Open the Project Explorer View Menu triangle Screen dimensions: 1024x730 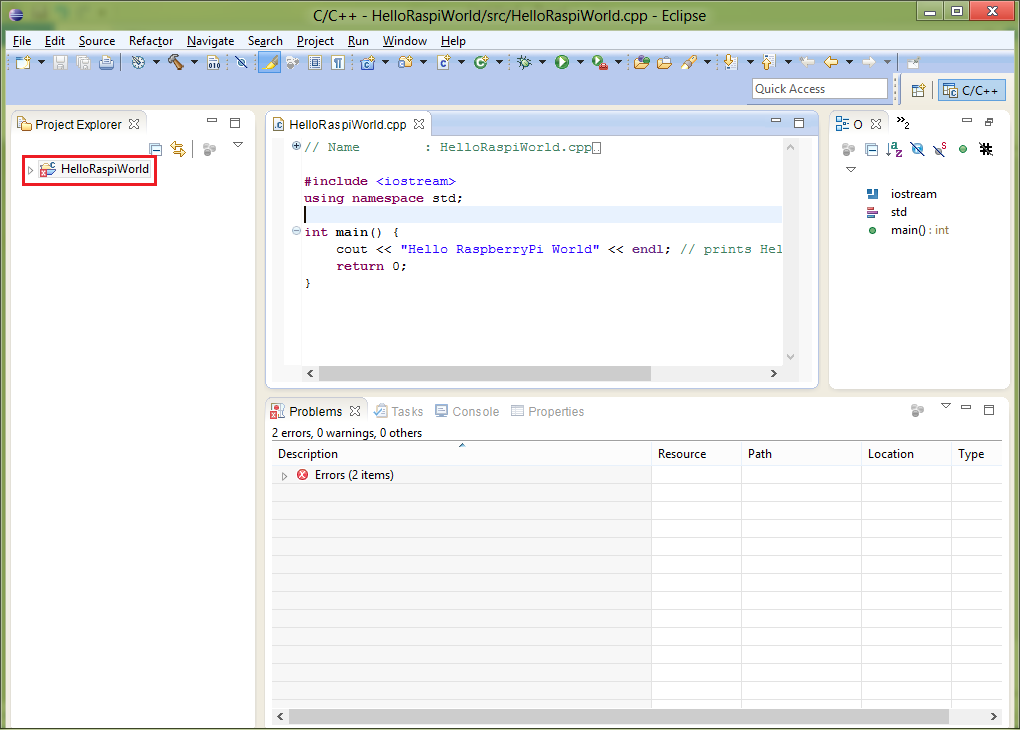[238, 145]
